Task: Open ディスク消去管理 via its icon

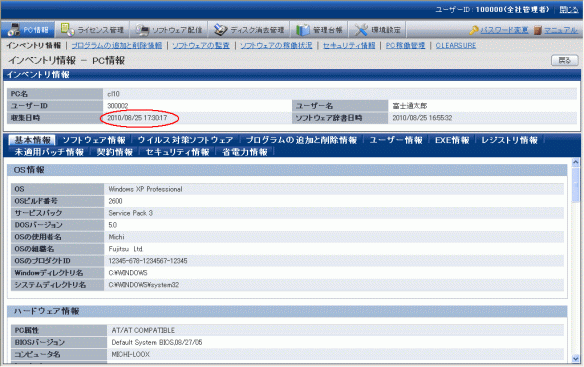Action: point(220,30)
